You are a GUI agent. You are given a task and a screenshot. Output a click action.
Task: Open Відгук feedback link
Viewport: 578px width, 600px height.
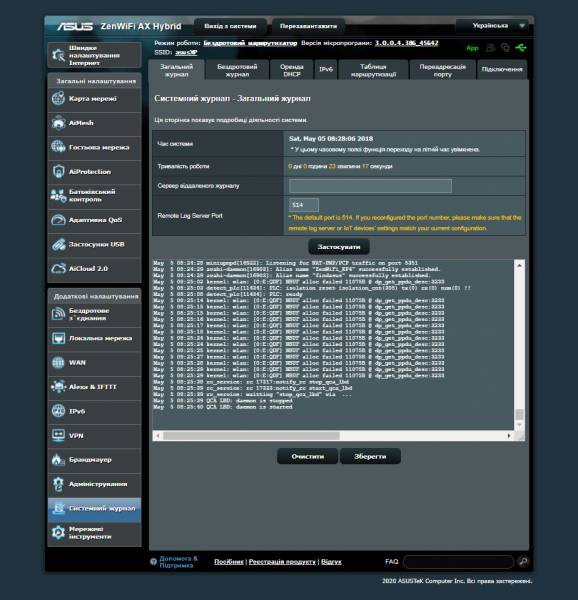(x=331, y=562)
